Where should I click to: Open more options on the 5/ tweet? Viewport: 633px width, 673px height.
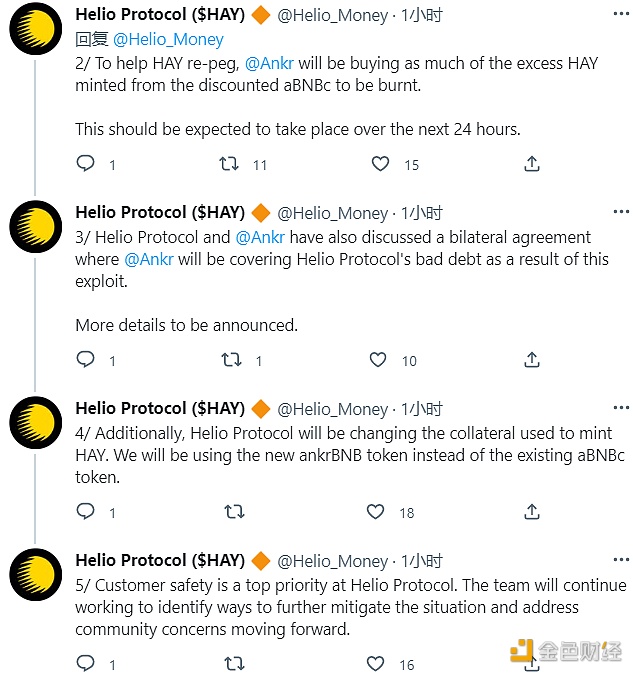(621, 560)
